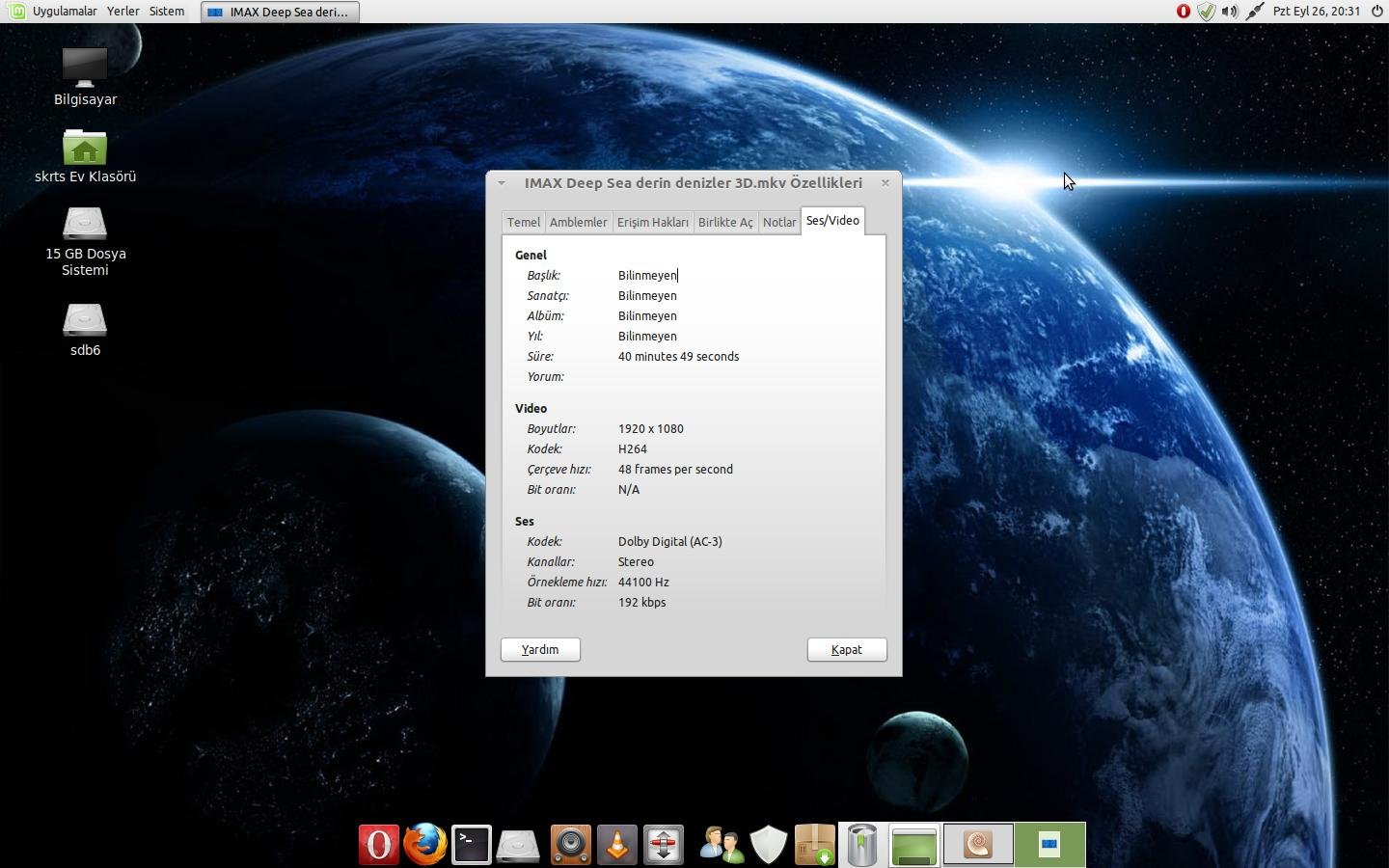1389x868 pixels.
Task: Click the hard drive icon in dock
Action: (518, 846)
